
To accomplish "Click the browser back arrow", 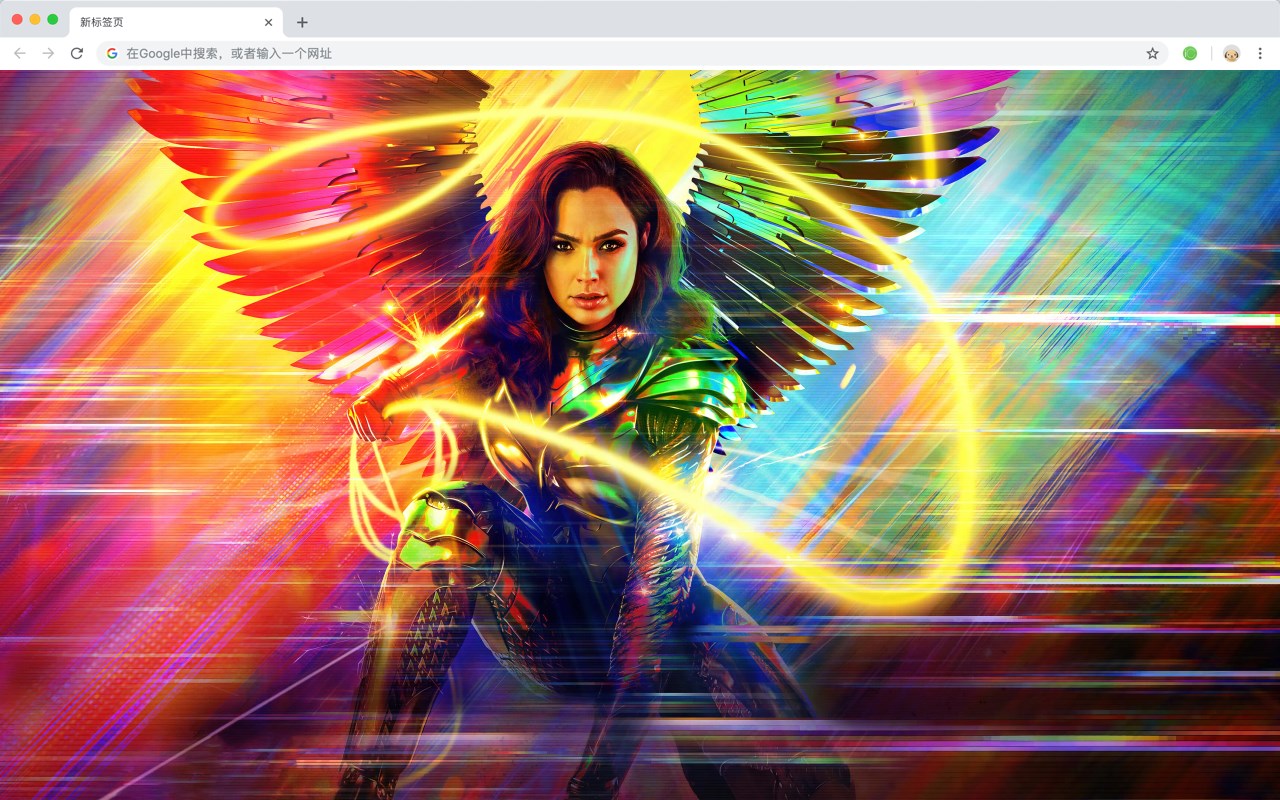I will click(20, 53).
